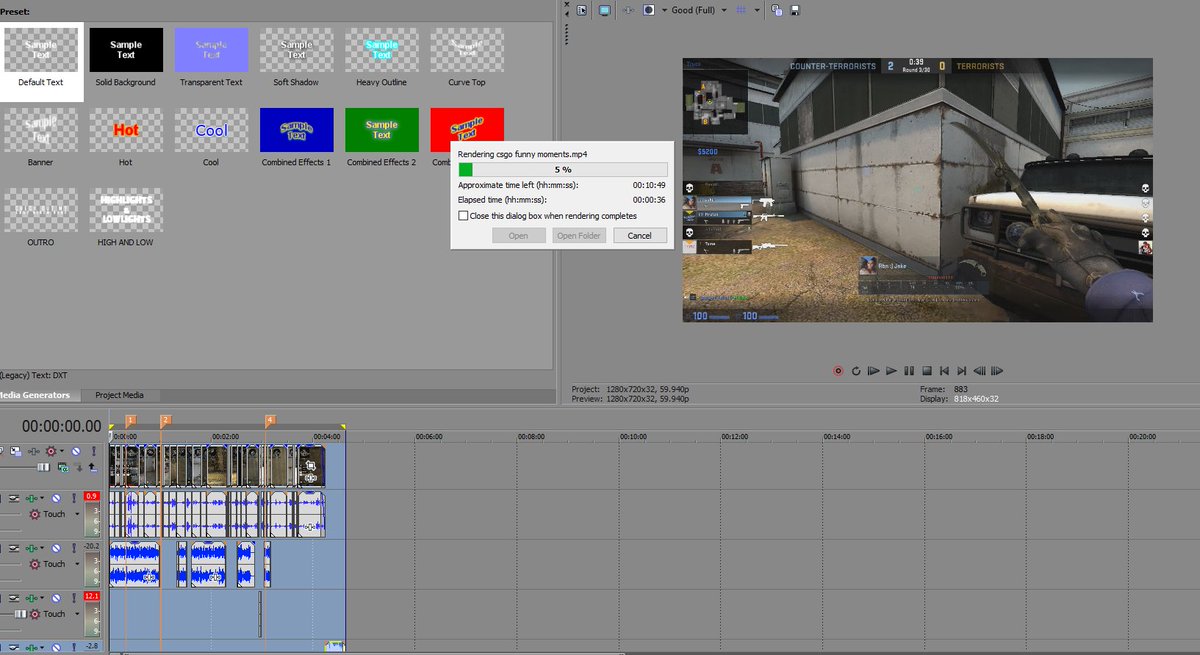Click the 00:00:00.00 timecode display

click(x=62, y=426)
